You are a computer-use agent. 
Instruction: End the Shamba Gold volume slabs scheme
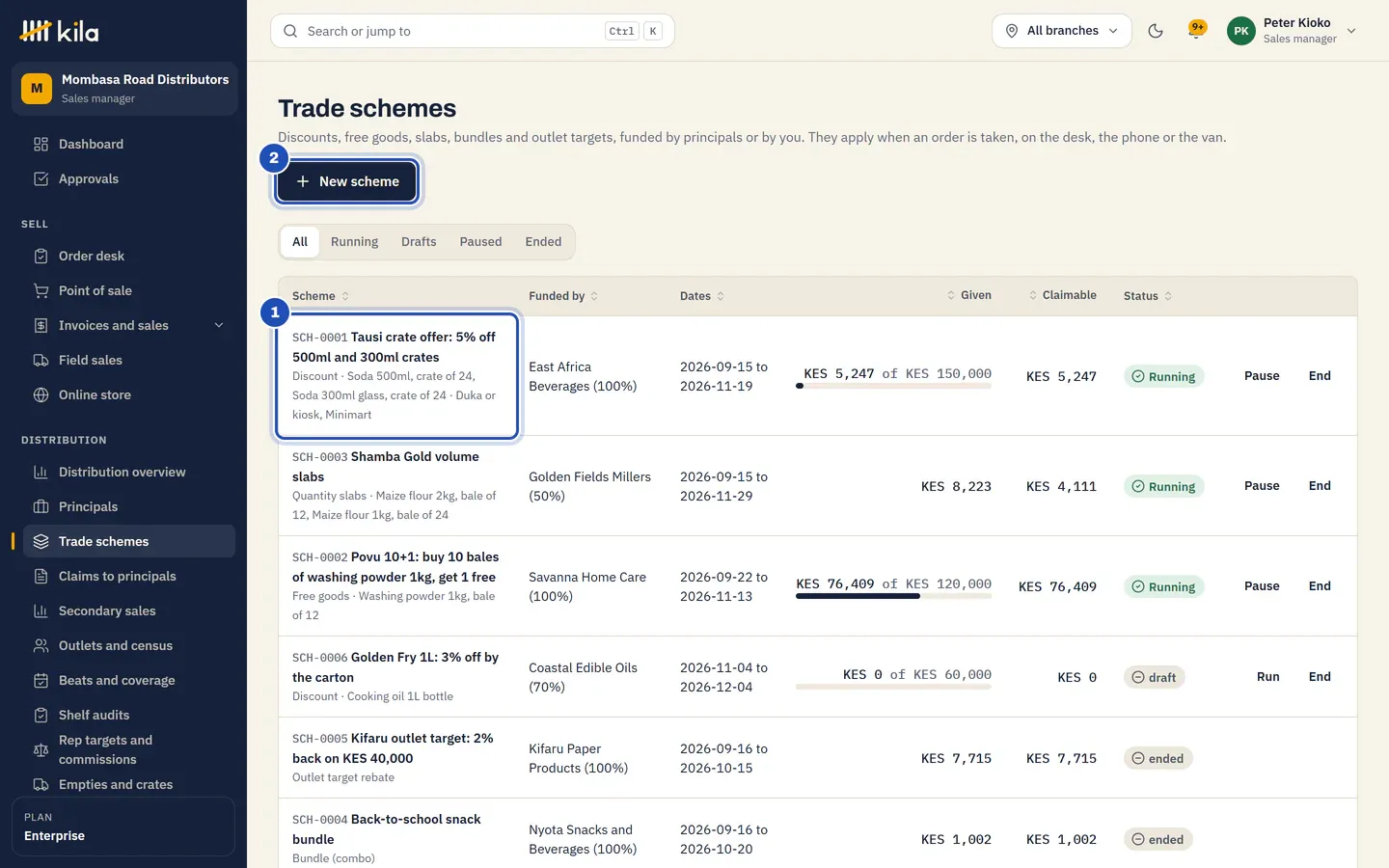1320,486
